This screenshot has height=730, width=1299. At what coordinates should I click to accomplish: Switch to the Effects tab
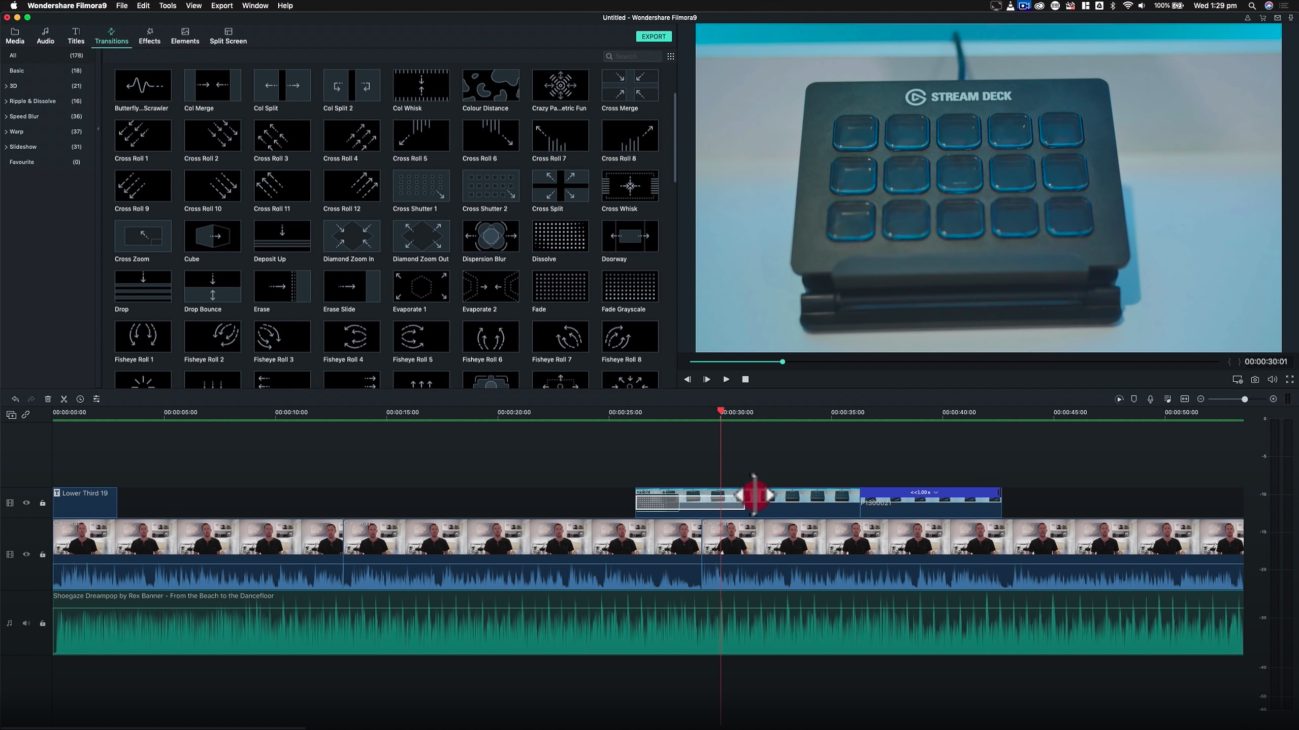149,36
